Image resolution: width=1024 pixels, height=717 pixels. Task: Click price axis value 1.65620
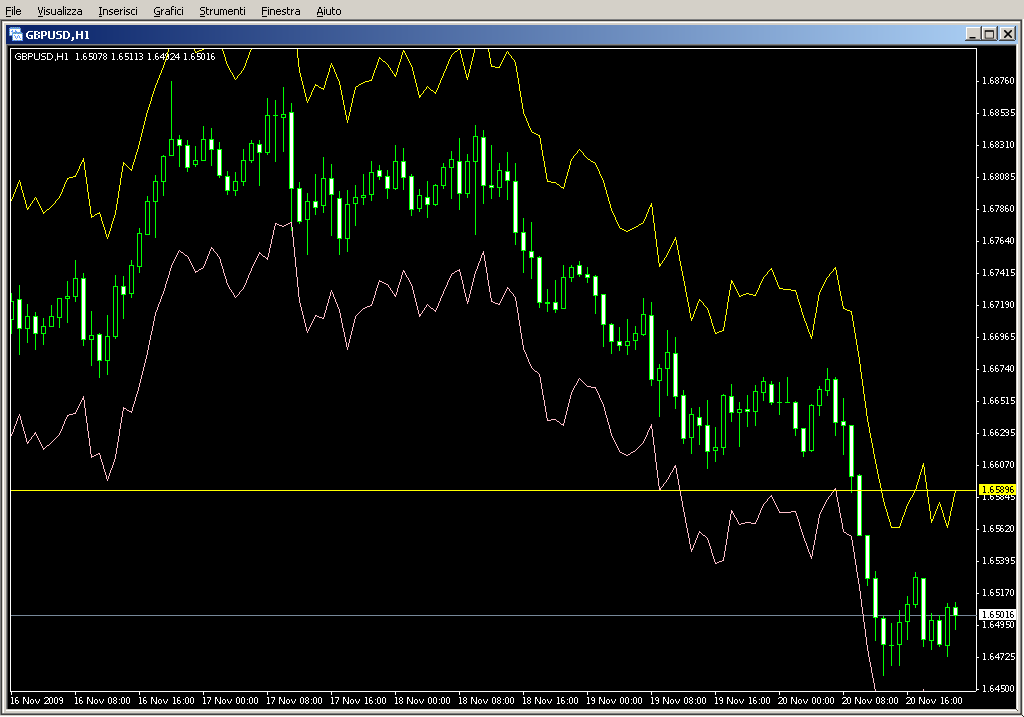pyautogui.click(x=999, y=529)
